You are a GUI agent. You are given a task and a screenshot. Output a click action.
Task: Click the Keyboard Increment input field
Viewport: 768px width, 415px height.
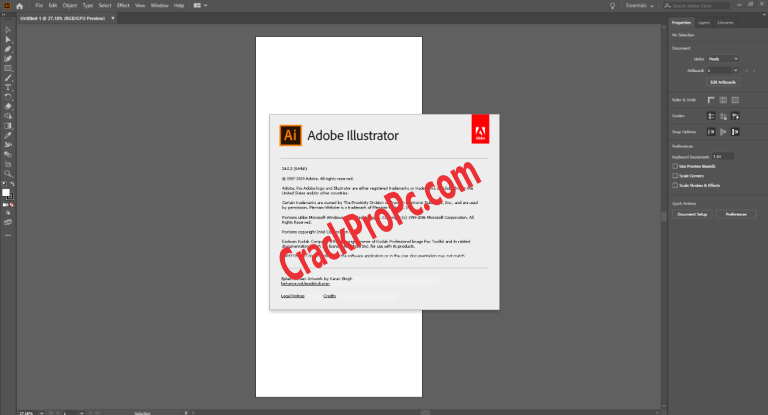(x=723, y=156)
